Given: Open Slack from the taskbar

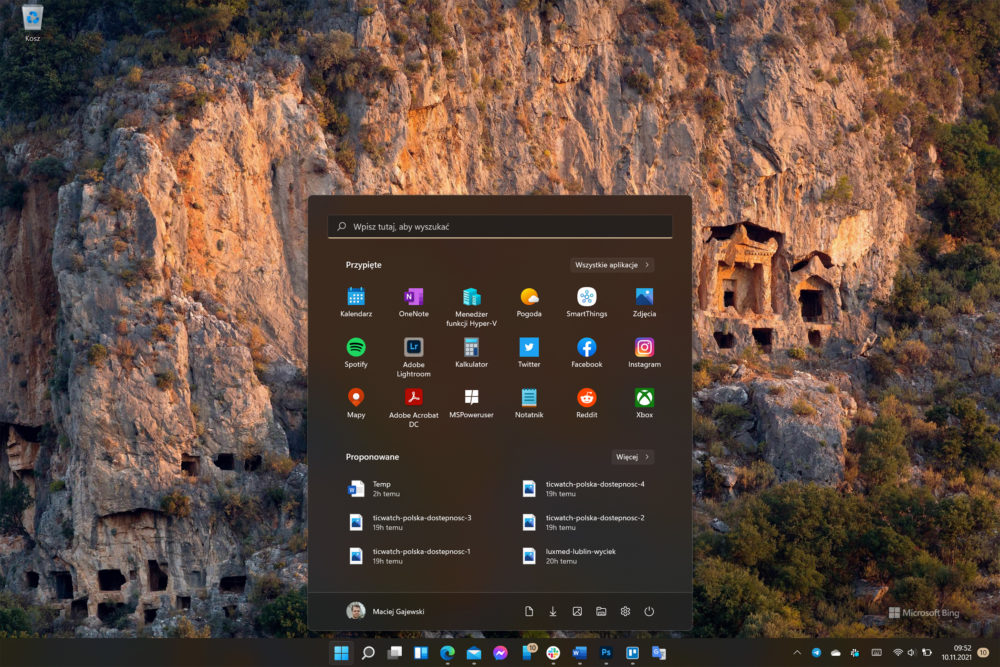Looking at the screenshot, I should pos(553,653).
